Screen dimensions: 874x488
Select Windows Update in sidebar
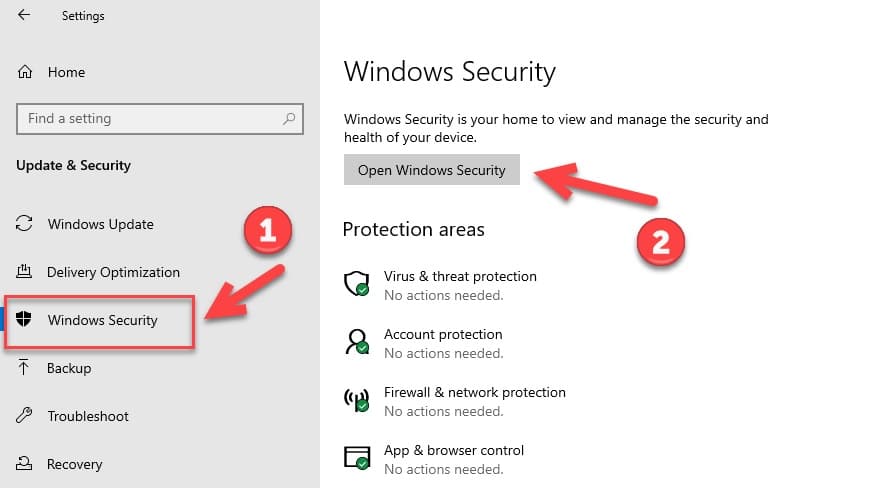coord(101,224)
